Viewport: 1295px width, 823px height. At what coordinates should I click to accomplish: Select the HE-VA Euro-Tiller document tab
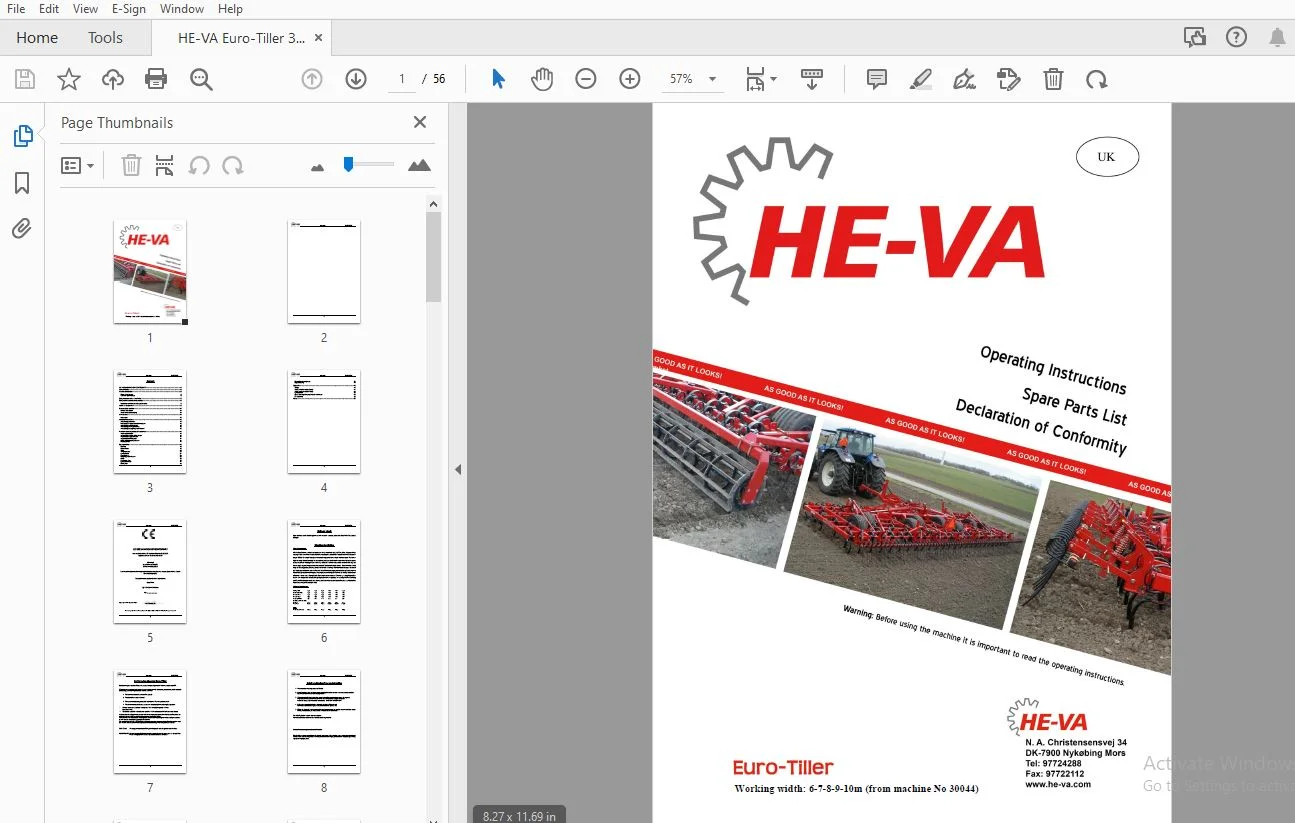[x=241, y=38]
